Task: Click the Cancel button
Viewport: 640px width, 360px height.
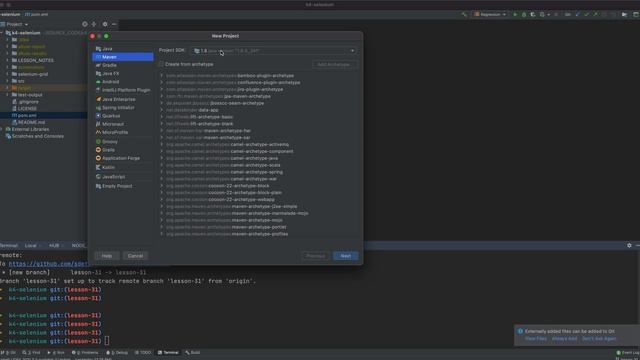Action: (135, 256)
